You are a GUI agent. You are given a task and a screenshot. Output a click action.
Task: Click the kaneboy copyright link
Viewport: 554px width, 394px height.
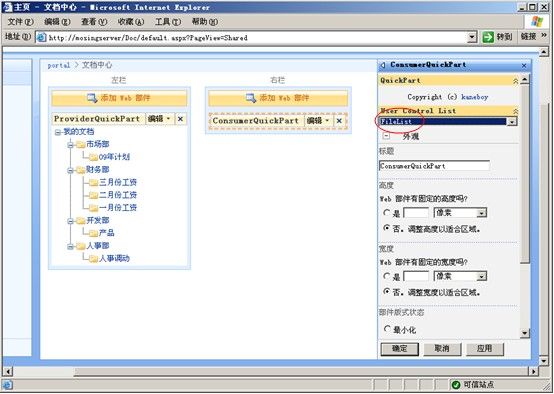tap(475, 97)
